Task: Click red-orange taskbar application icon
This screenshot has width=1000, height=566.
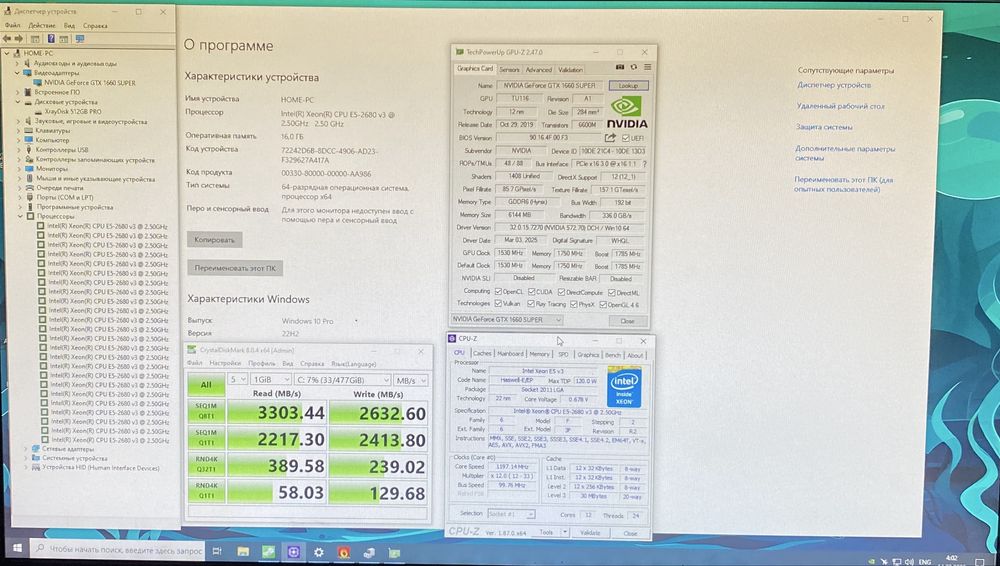Action: point(344,552)
